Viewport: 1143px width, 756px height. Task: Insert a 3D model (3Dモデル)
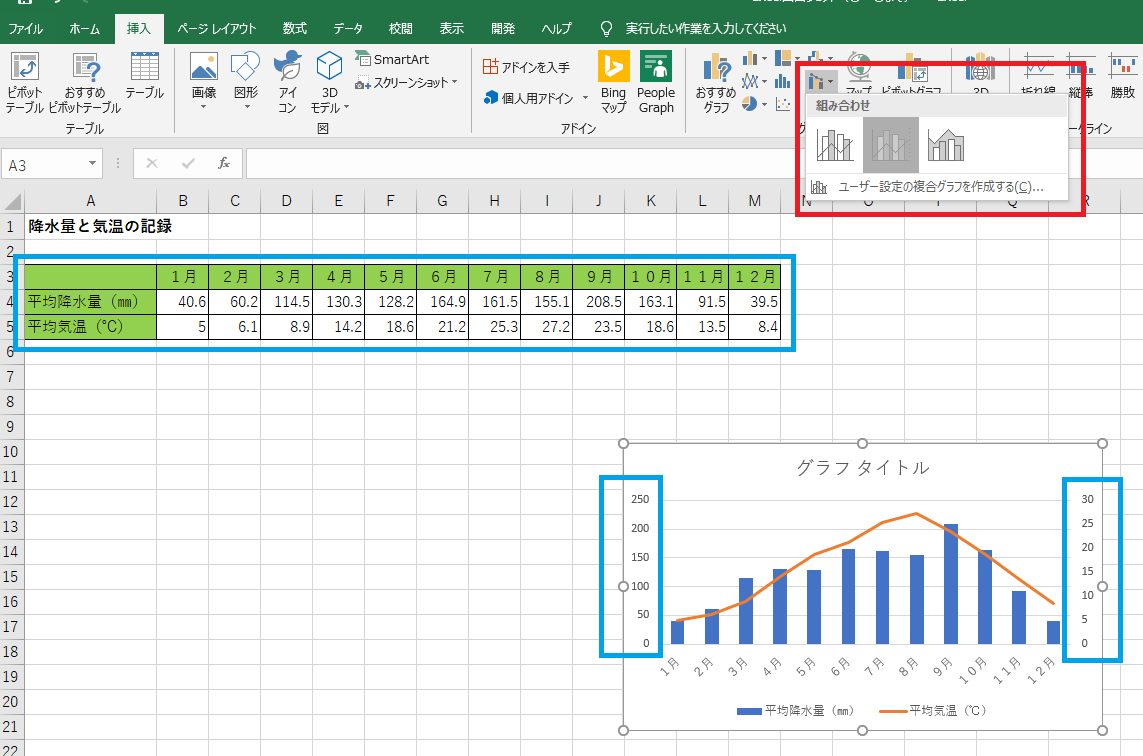click(329, 82)
